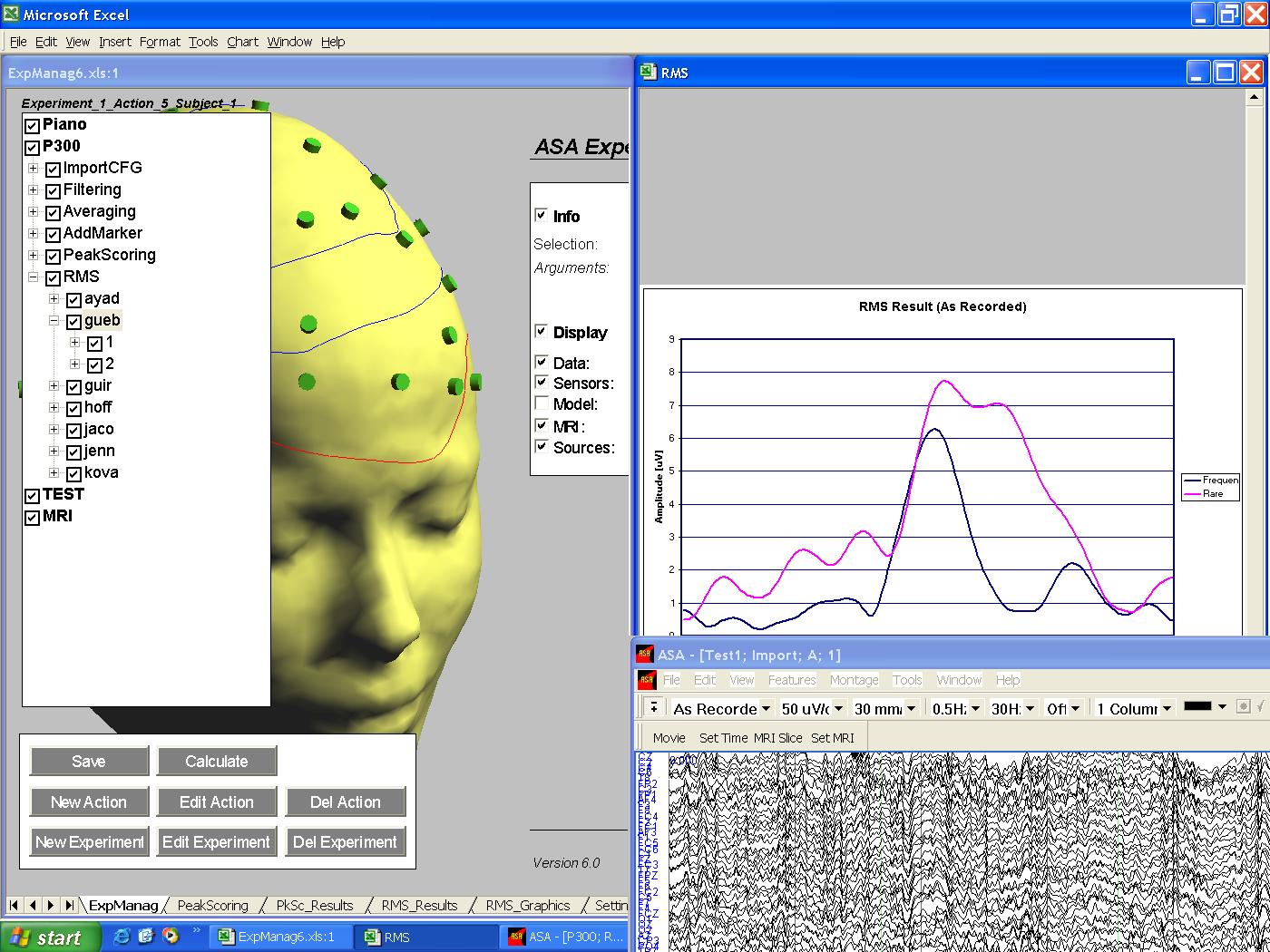
Task: Click the New Experiment button
Action: pyautogui.click(x=89, y=842)
